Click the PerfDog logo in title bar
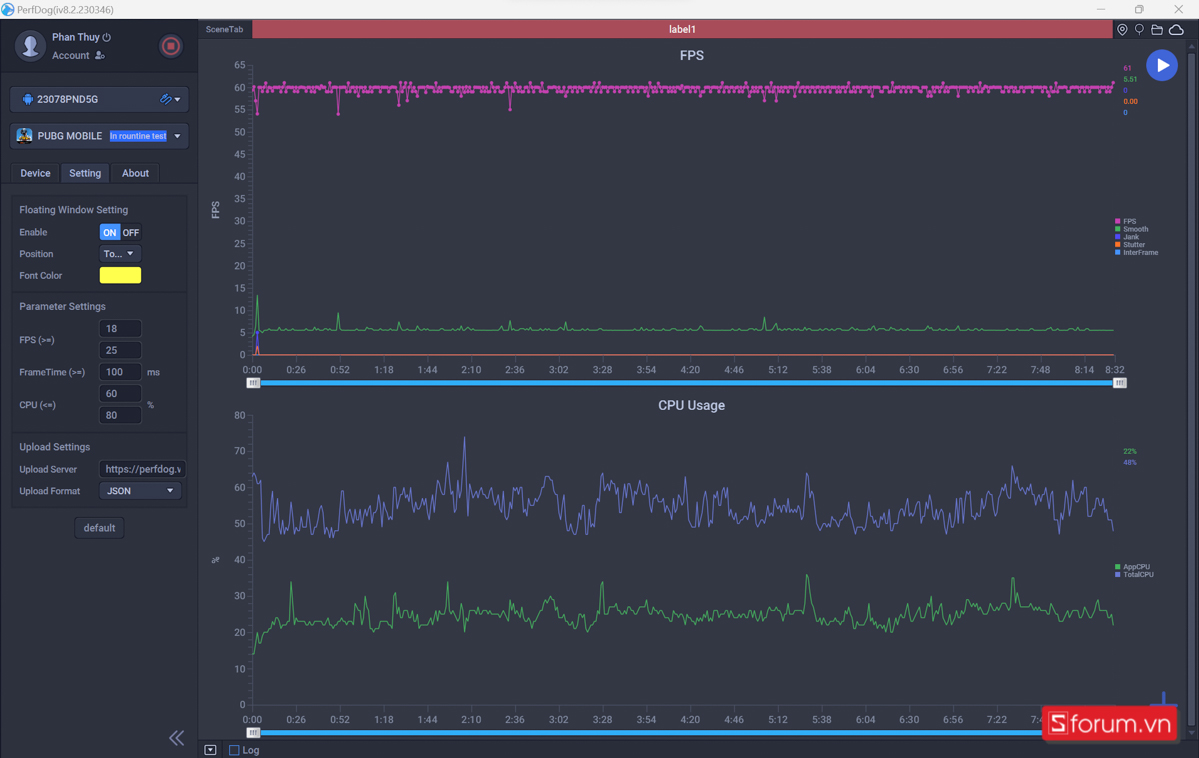The width and height of the screenshot is (1199, 758). tap(8, 9)
